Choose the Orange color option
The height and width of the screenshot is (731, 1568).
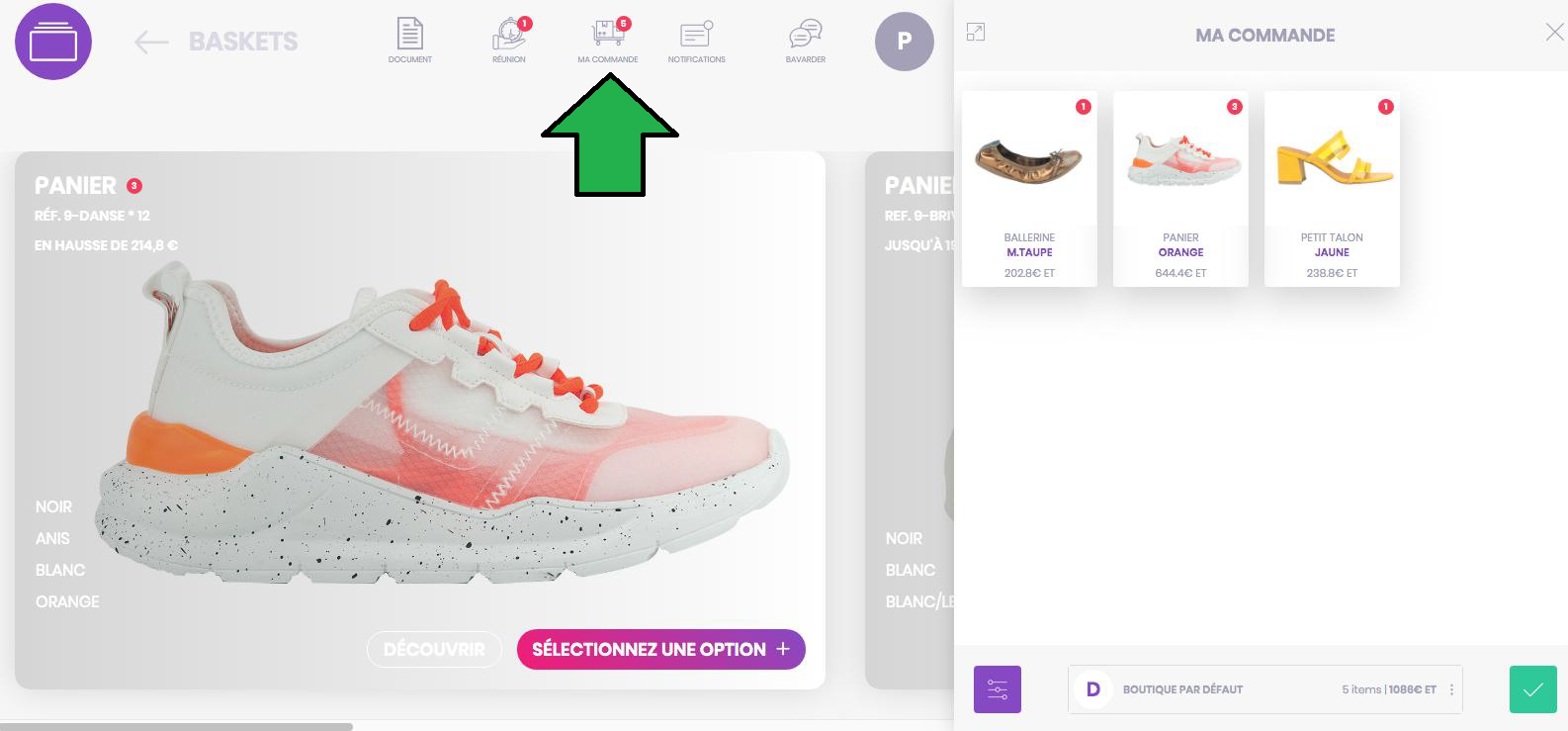click(67, 601)
